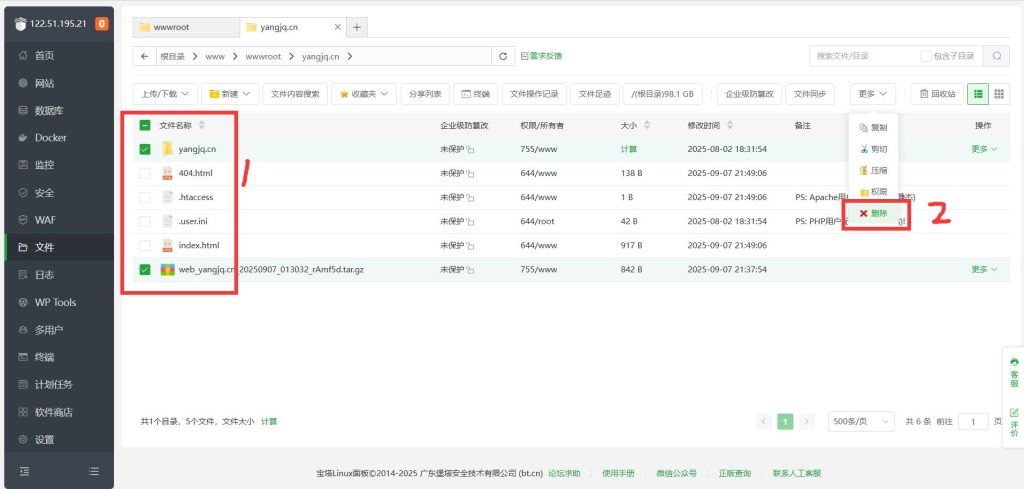The image size is (1024, 489).
Task: Click the 分享列表 button
Action: [425, 94]
